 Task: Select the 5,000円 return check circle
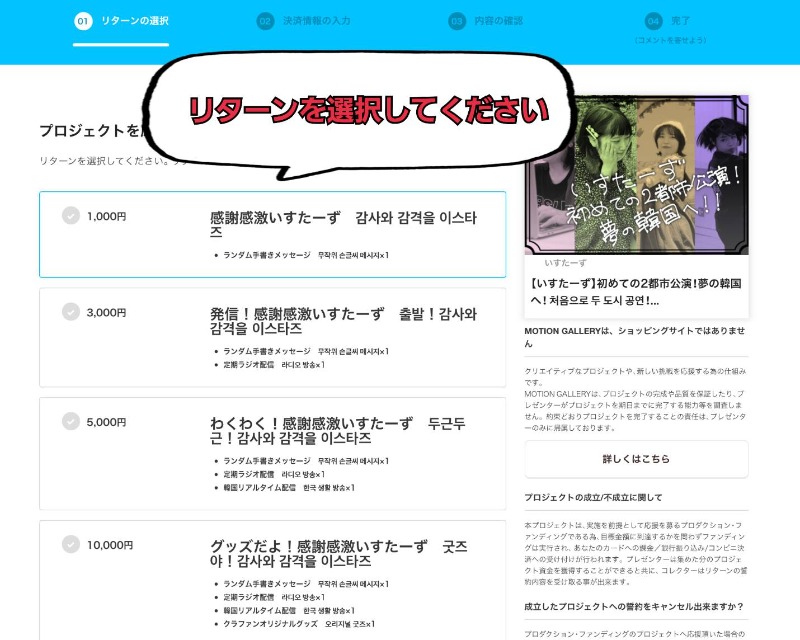click(71, 421)
